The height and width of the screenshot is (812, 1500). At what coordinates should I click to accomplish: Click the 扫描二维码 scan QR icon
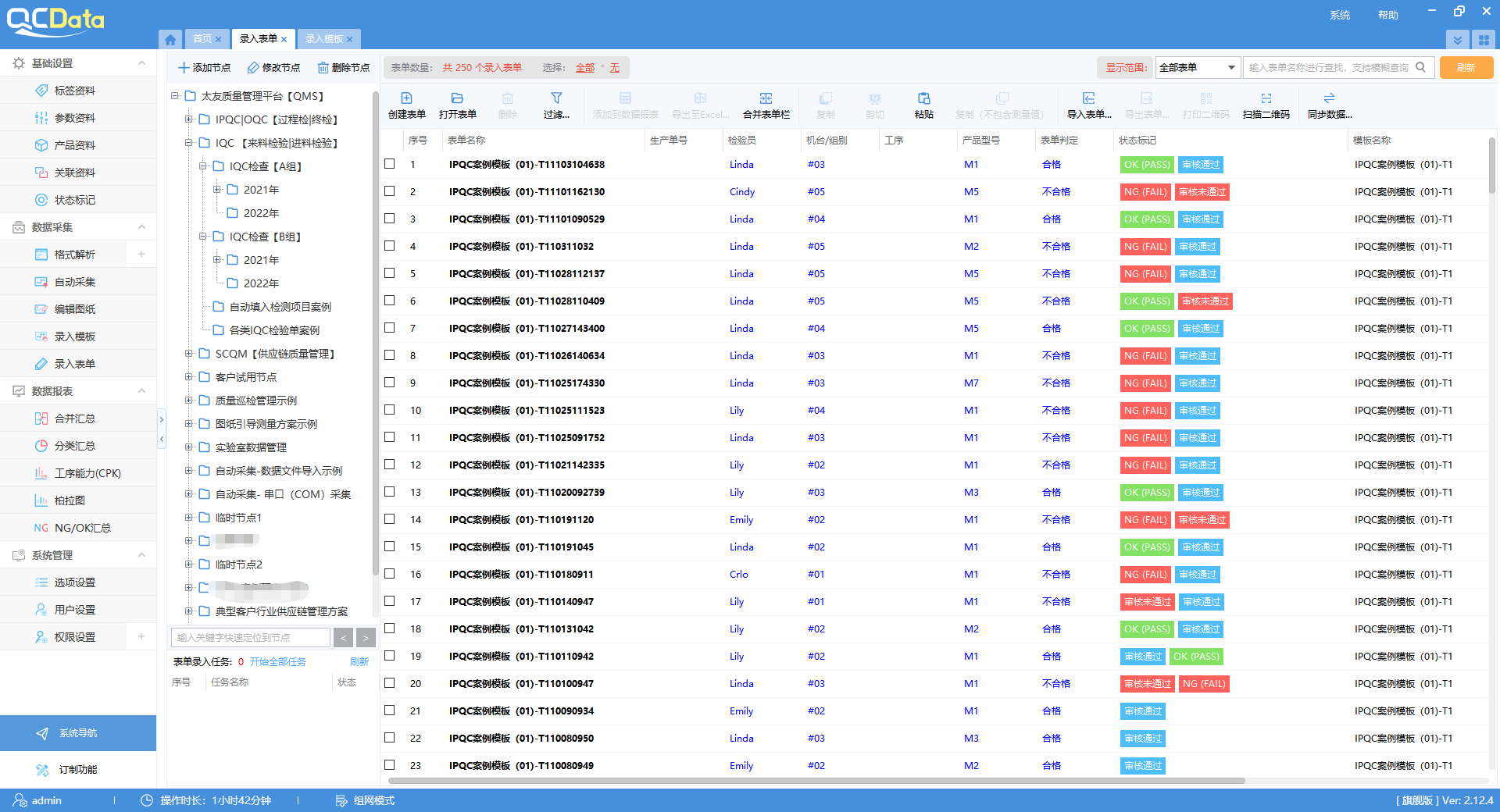pyautogui.click(x=1266, y=98)
